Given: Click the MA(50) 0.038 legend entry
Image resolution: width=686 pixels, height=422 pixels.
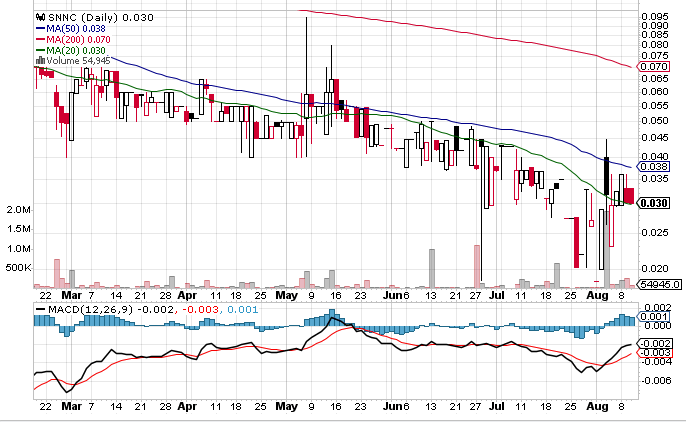Looking at the screenshot, I should [x=76, y=29].
